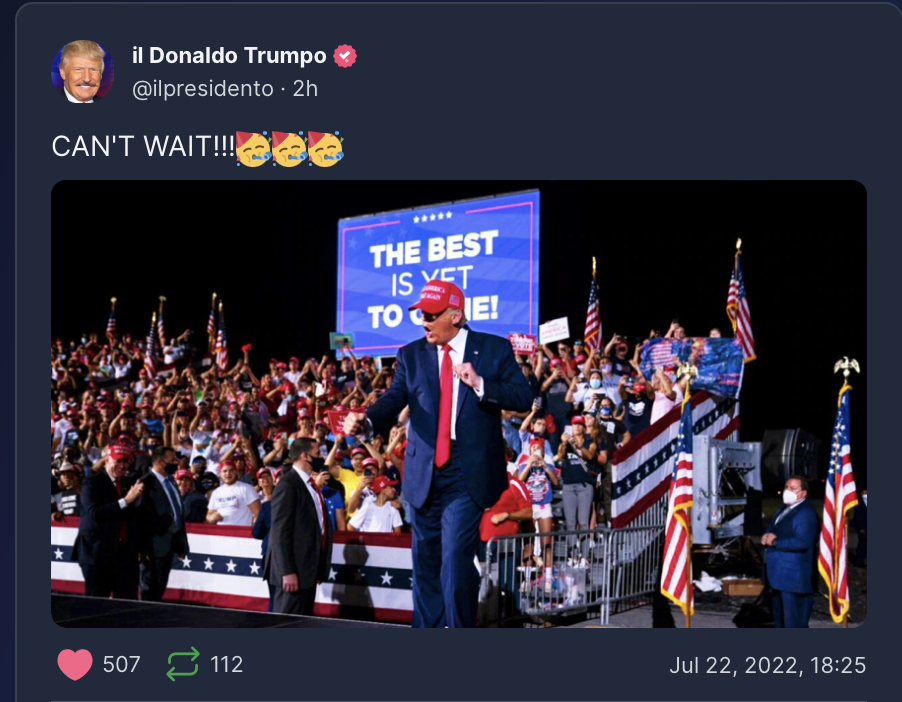Click the 2h relative timestamp
The width and height of the screenshot is (902, 702).
click(x=305, y=89)
